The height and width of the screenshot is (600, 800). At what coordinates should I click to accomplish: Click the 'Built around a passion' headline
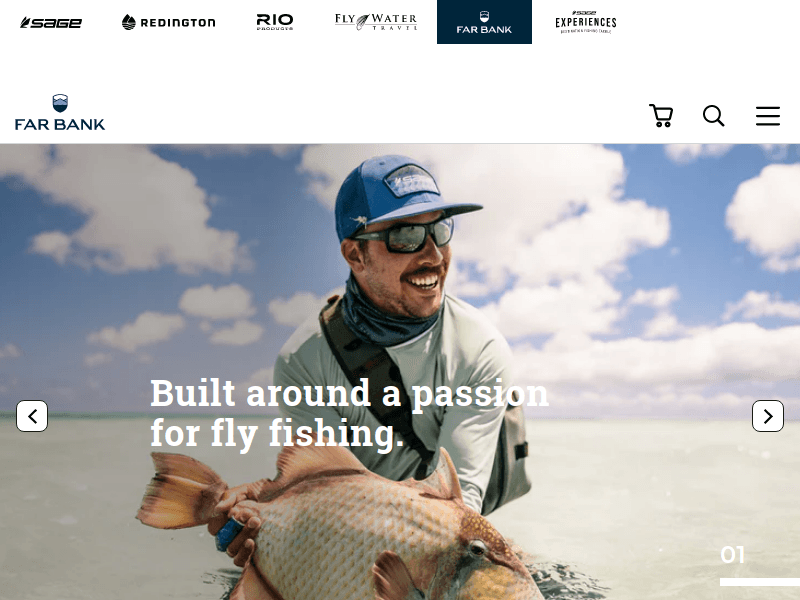349,393
